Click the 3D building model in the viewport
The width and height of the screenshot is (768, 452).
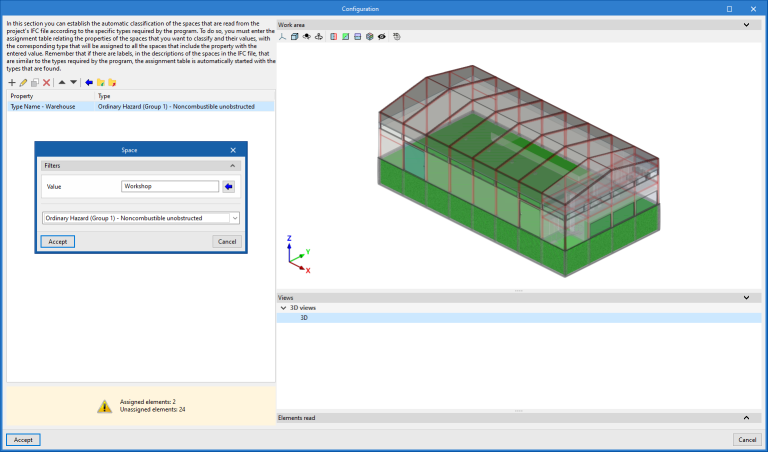(519, 170)
